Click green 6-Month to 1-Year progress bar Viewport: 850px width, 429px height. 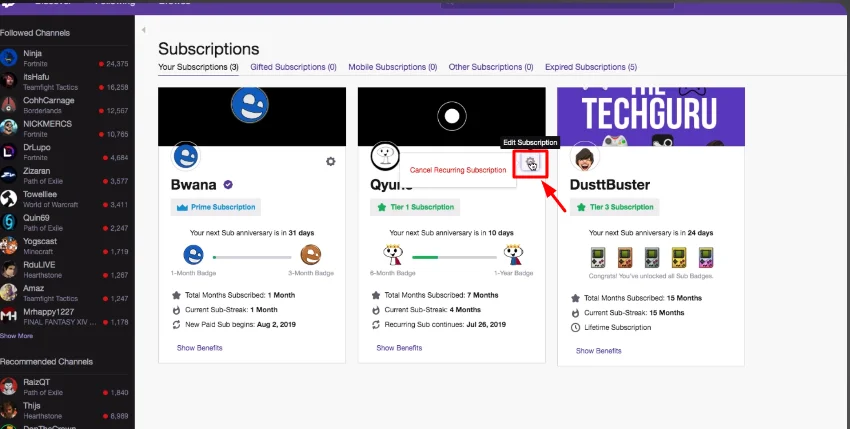[454, 257]
